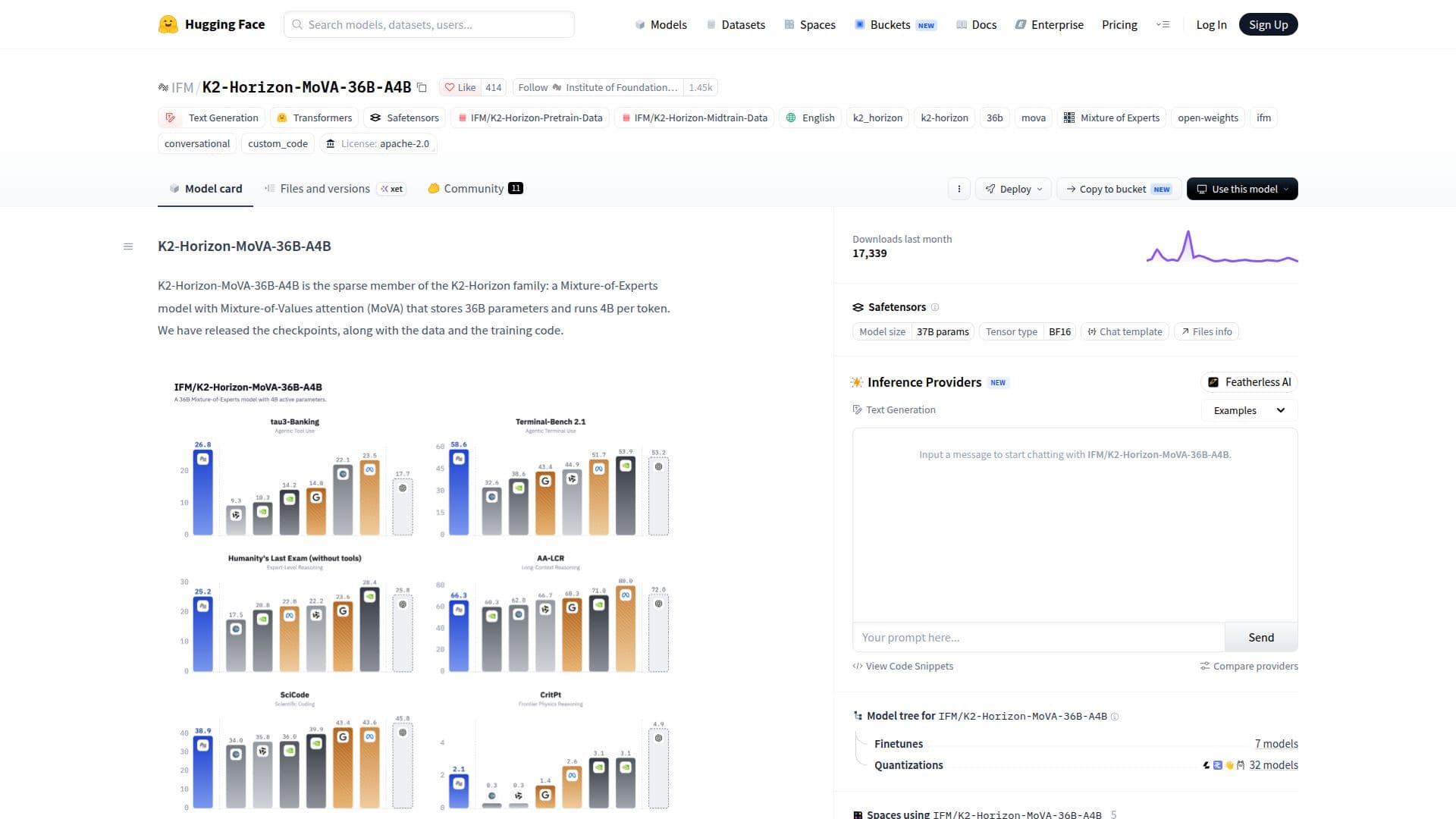This screenshot has width=1456, height=819.
Task: Expand the Examples dropdown
Action: point(1249,410)
